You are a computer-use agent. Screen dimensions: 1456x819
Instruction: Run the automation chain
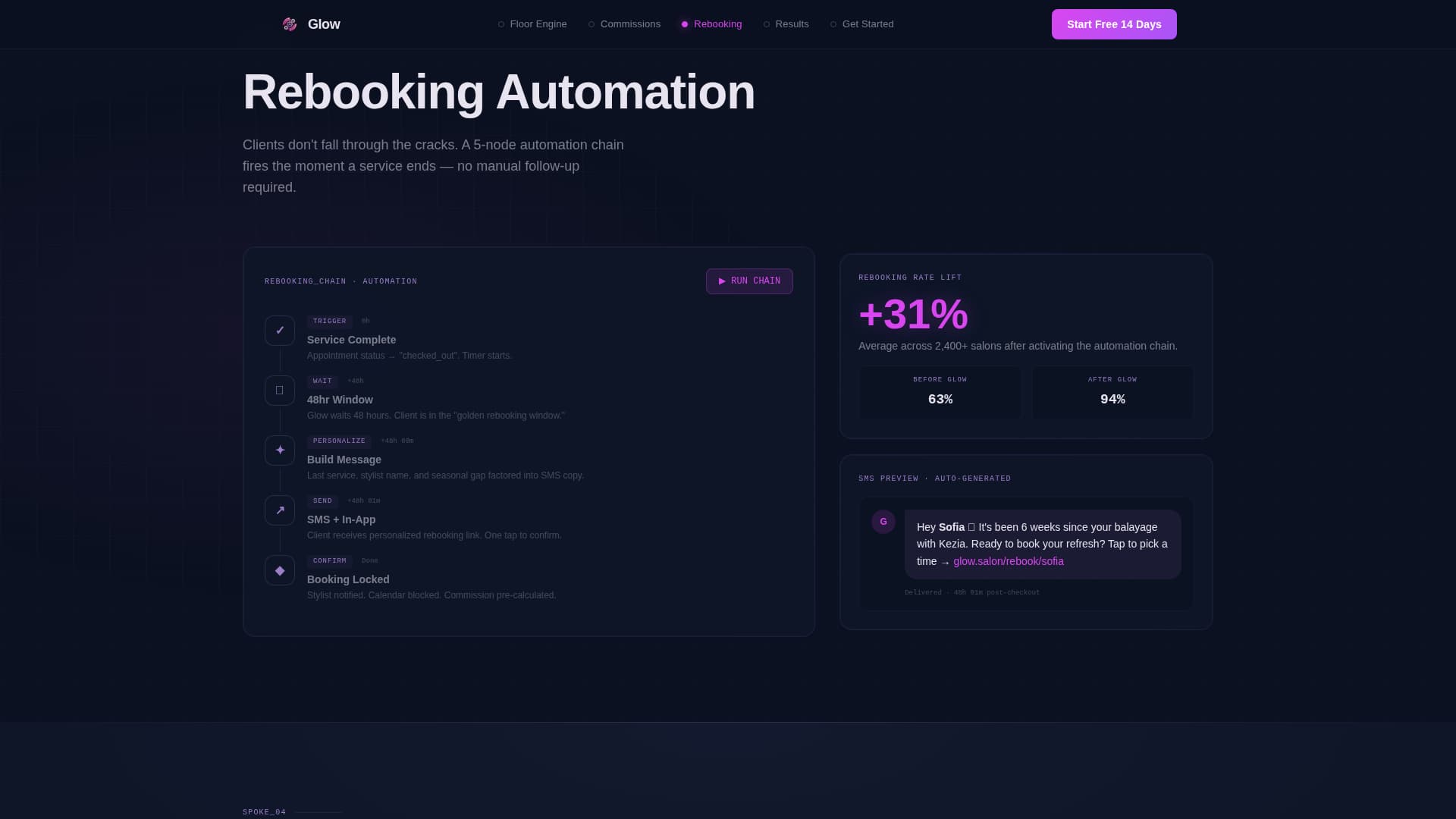[x=749, y=281]
